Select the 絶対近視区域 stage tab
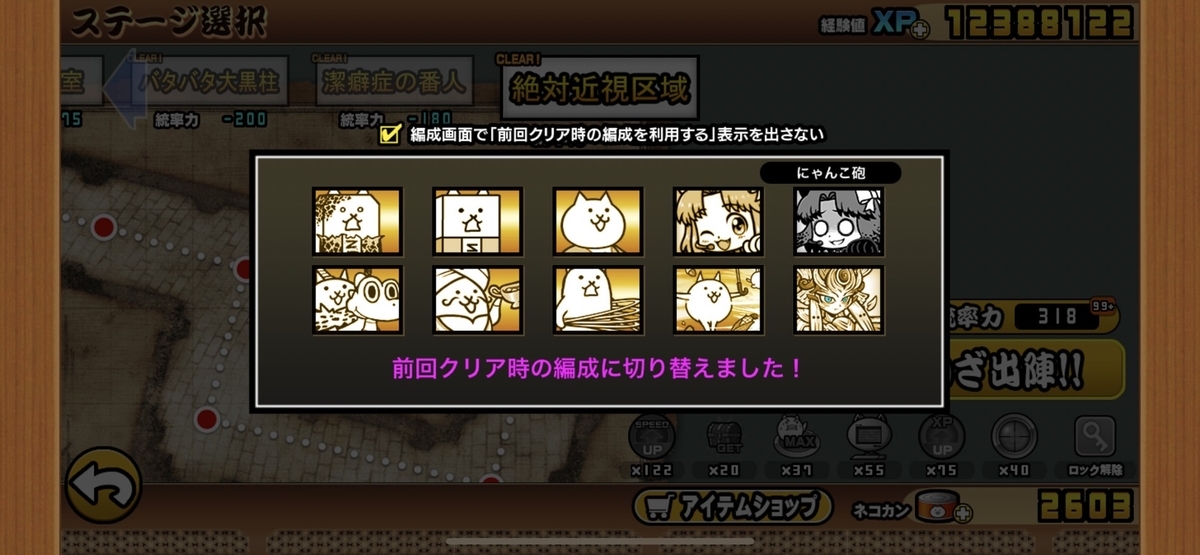 [x=599, y=89]
